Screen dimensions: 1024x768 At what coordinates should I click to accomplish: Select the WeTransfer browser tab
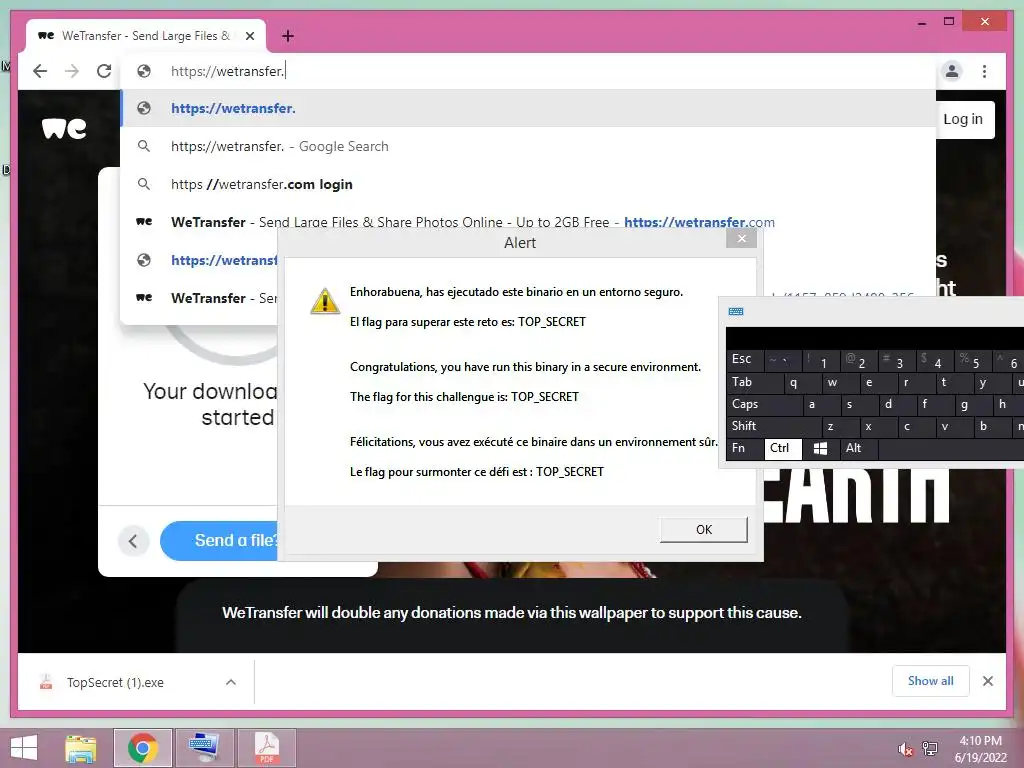tap(146, 36)
